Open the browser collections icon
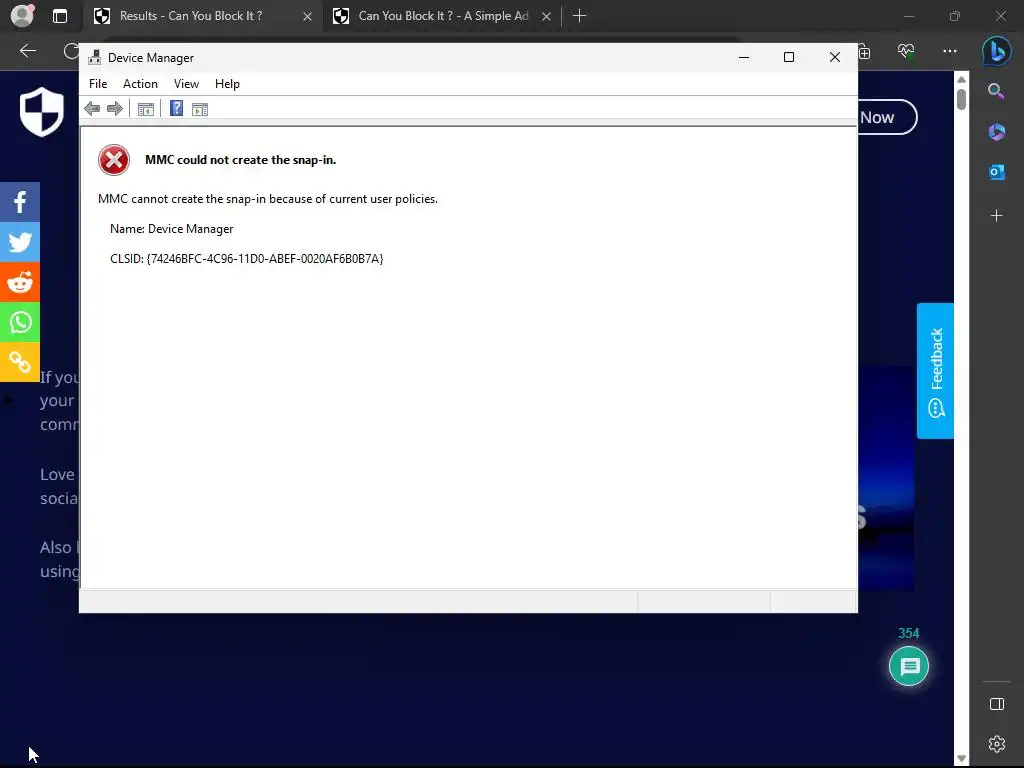 864,52
